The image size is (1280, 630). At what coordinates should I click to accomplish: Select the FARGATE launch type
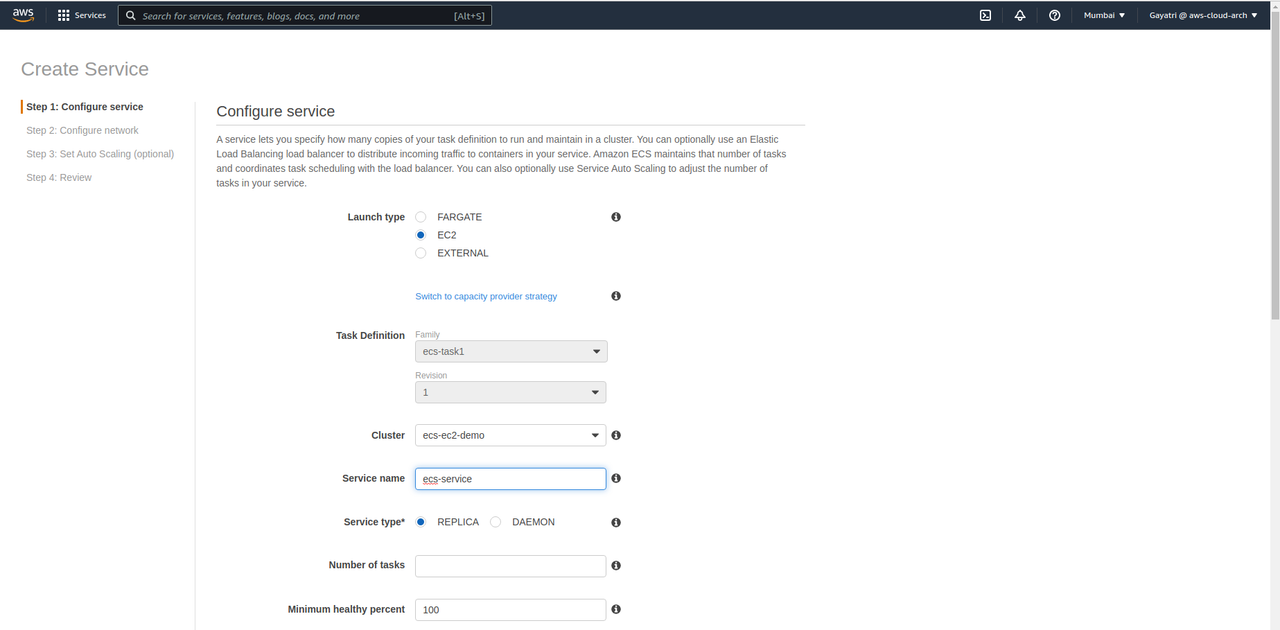click(421, 217)
